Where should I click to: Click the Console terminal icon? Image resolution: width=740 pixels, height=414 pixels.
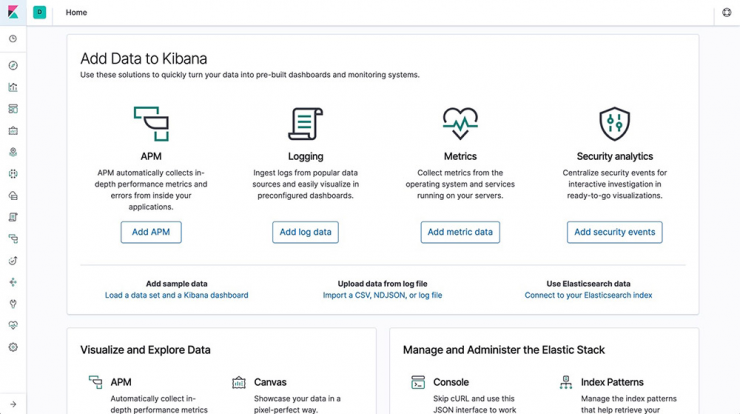pos(418,382)
